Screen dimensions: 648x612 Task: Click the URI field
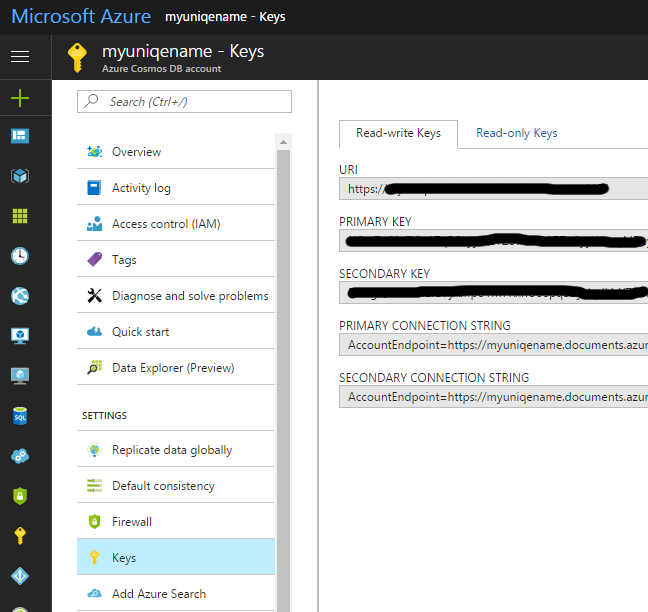click(493, 189)
